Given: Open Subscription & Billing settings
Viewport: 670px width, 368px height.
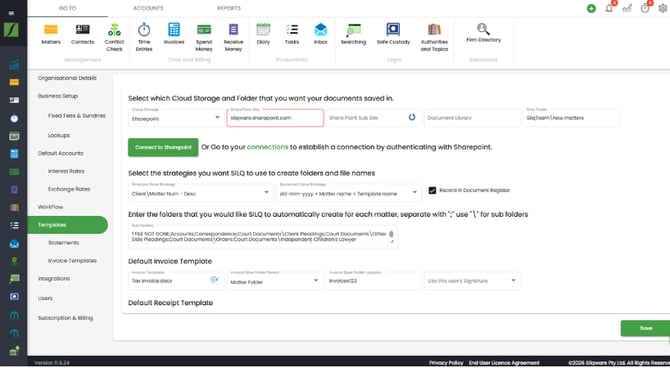Looking at the screenshot, I should pos(65,318).
